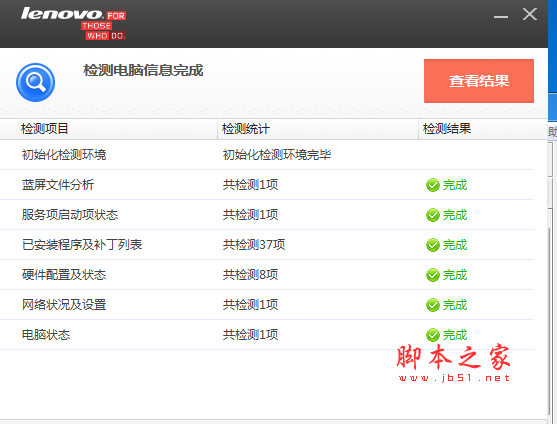Click green check icon for 硬件配置及状态
Viewport: 557px width, 424px height.
(433, 275)
